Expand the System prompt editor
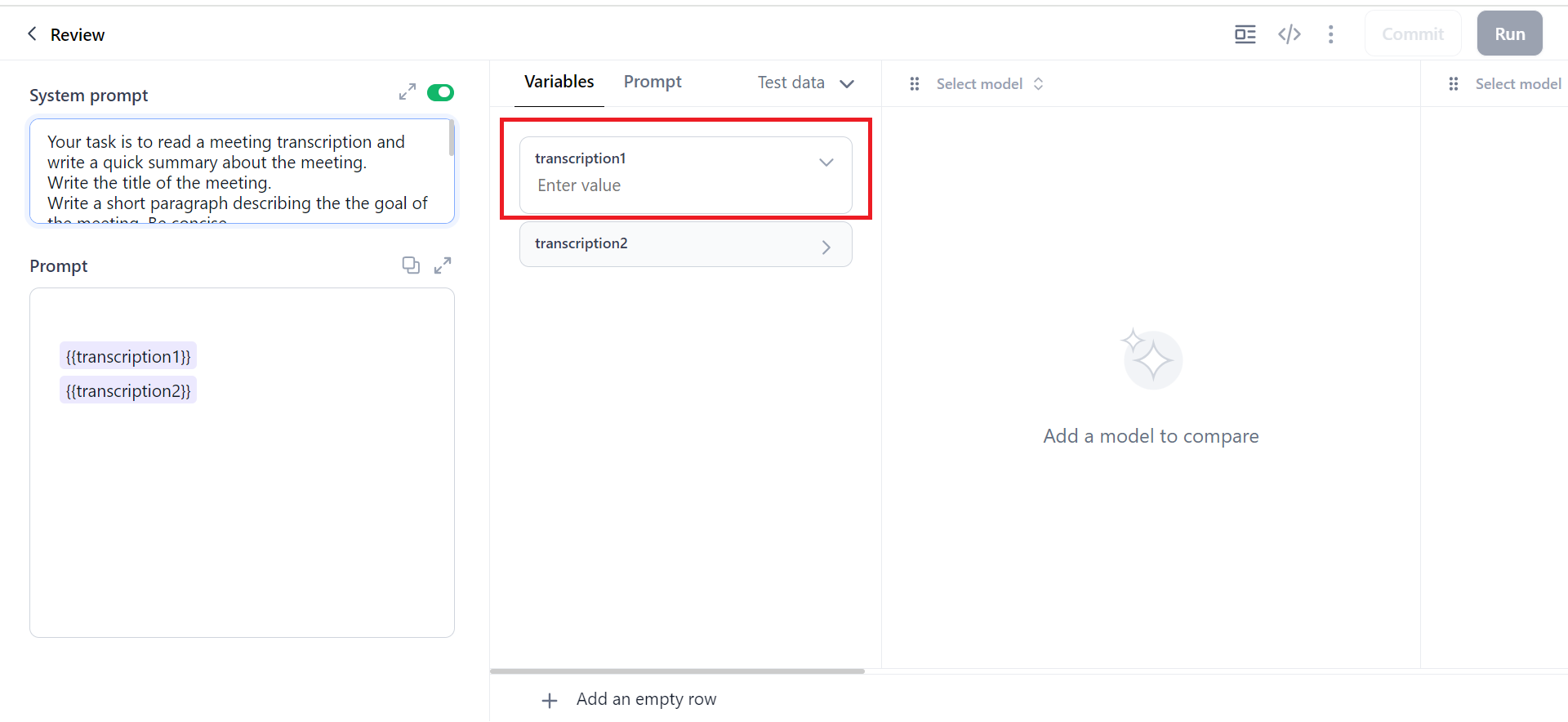This screenshot has width=1568, height=722. (407, 92)
